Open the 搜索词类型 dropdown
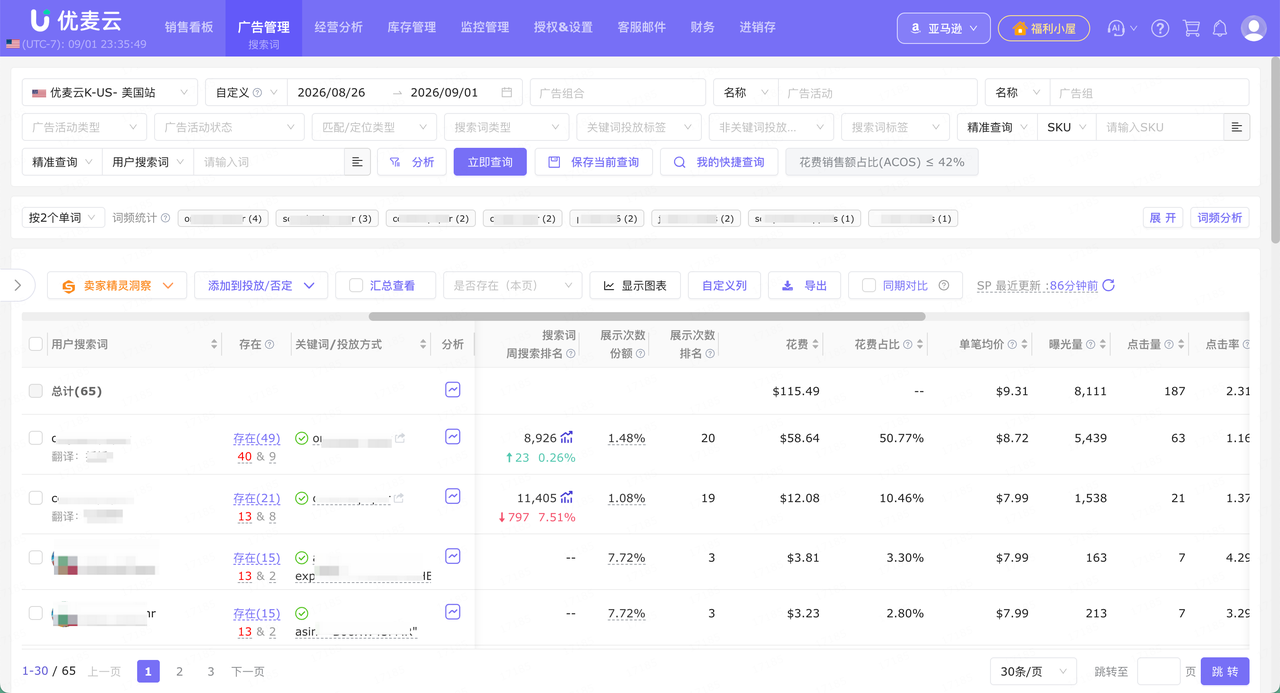 point(506,127)
